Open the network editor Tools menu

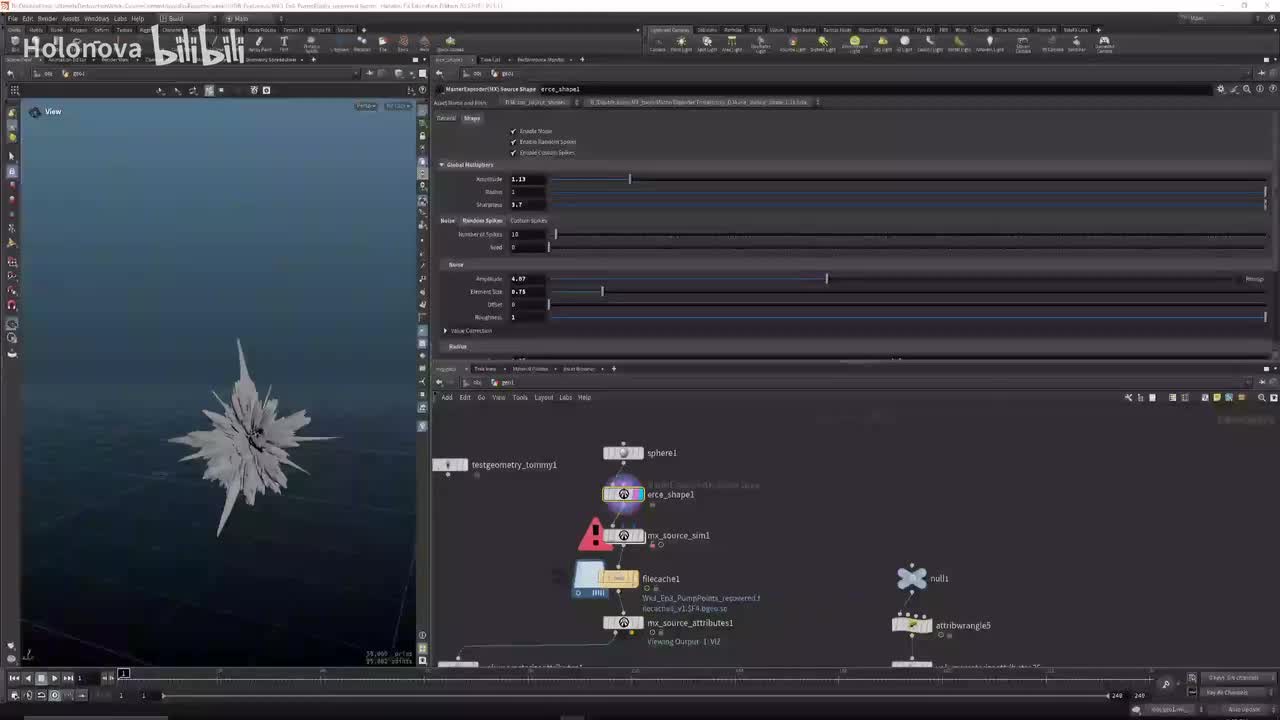pos(520,398)
